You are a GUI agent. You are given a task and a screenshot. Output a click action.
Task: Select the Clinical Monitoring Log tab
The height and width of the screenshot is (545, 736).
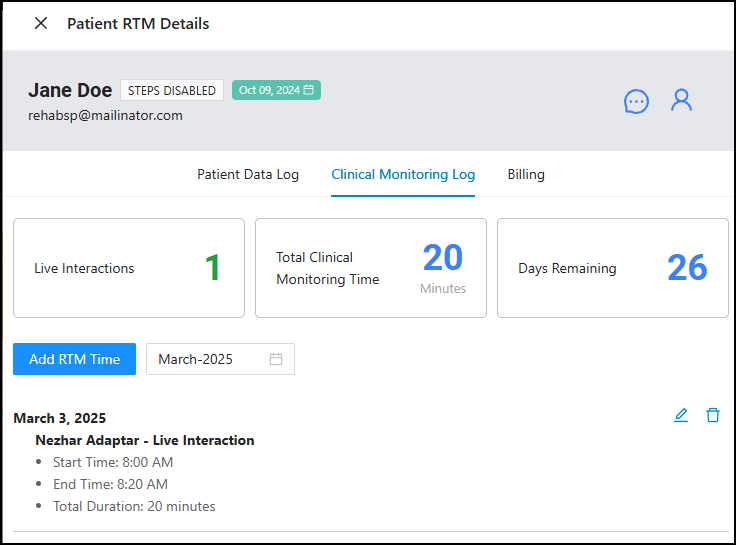pos(403,174)
